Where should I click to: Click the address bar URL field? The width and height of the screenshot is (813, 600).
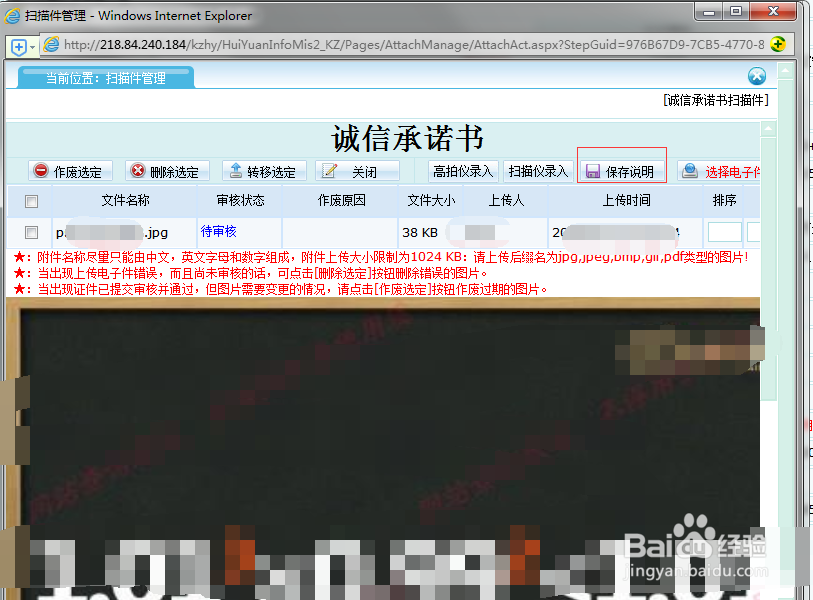(x=414, y=45)
